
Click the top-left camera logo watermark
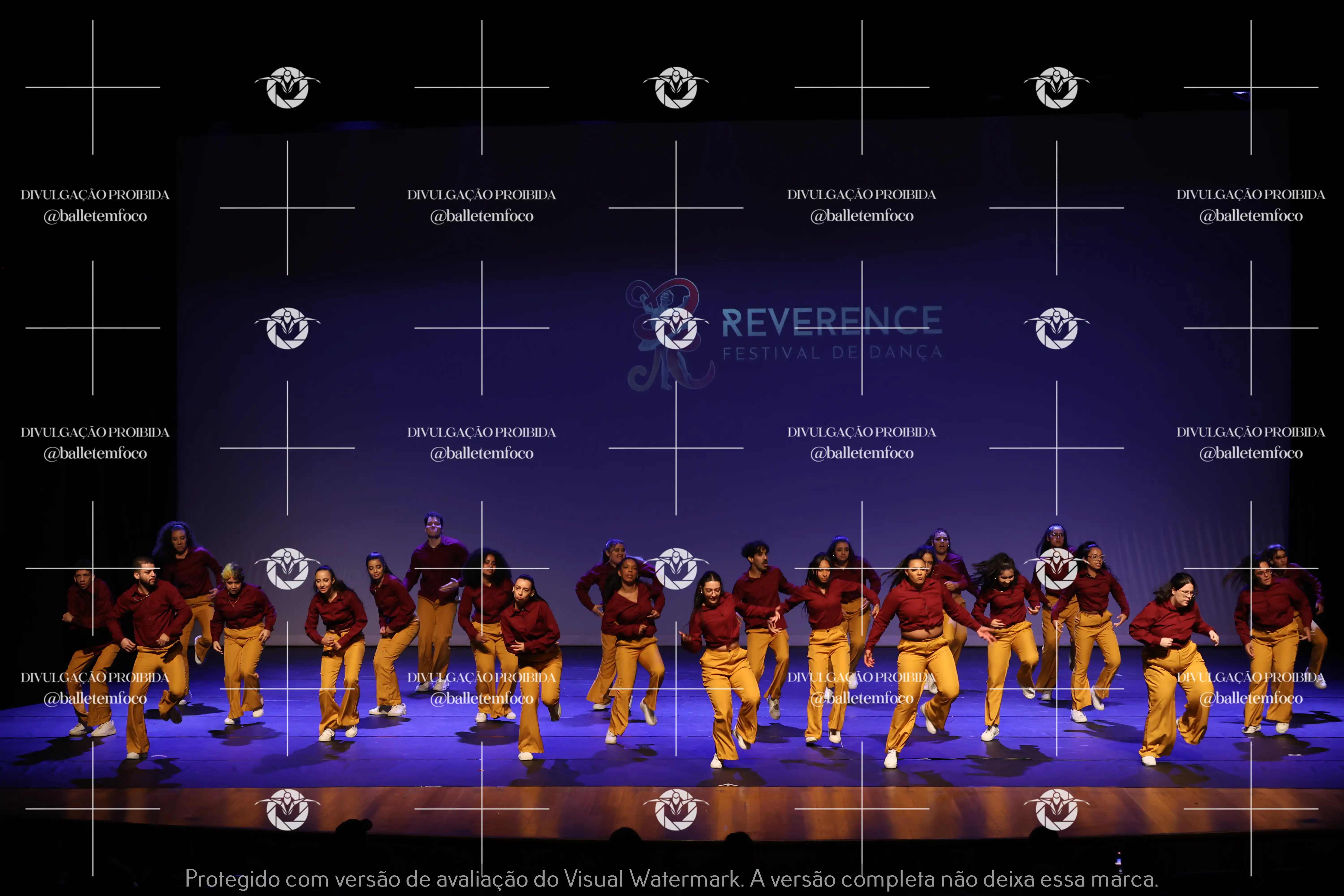point(287,87)
